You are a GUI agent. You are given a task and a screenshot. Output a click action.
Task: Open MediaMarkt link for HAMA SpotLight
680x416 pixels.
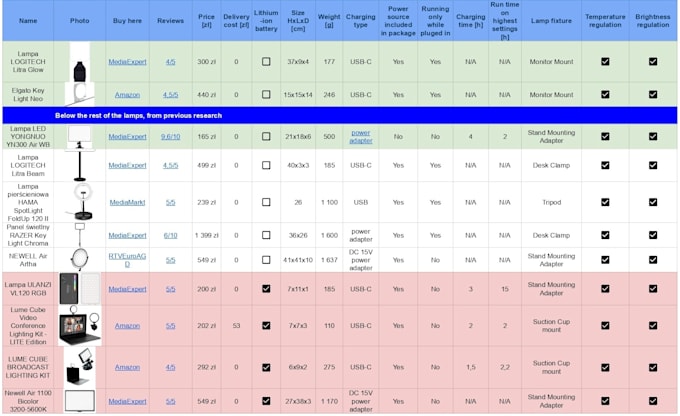click(x=127, y=202)
